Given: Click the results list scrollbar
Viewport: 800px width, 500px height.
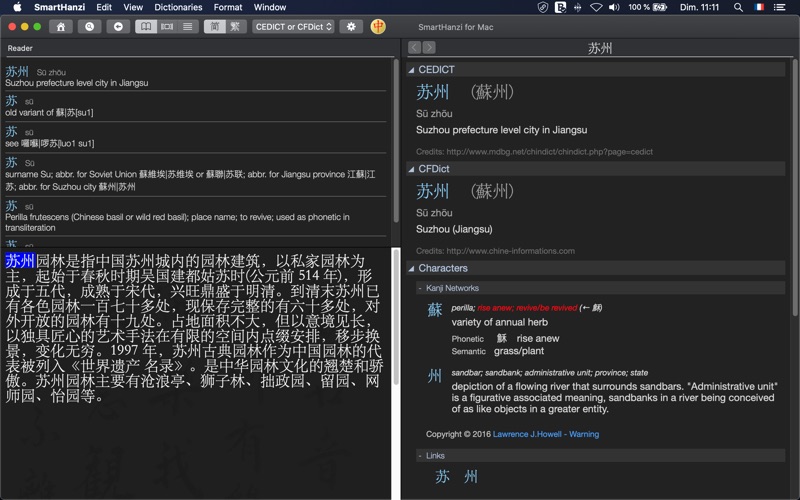Looking at the screenshot, I should 396,141.
